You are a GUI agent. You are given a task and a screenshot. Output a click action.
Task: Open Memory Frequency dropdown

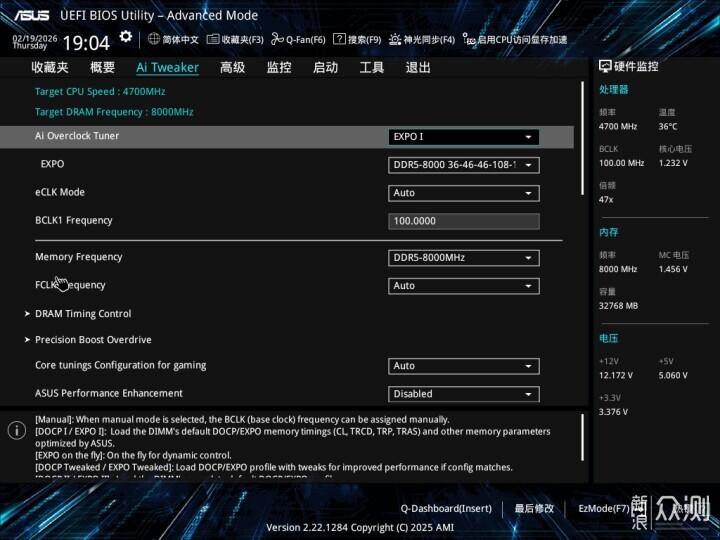(464, 258)
